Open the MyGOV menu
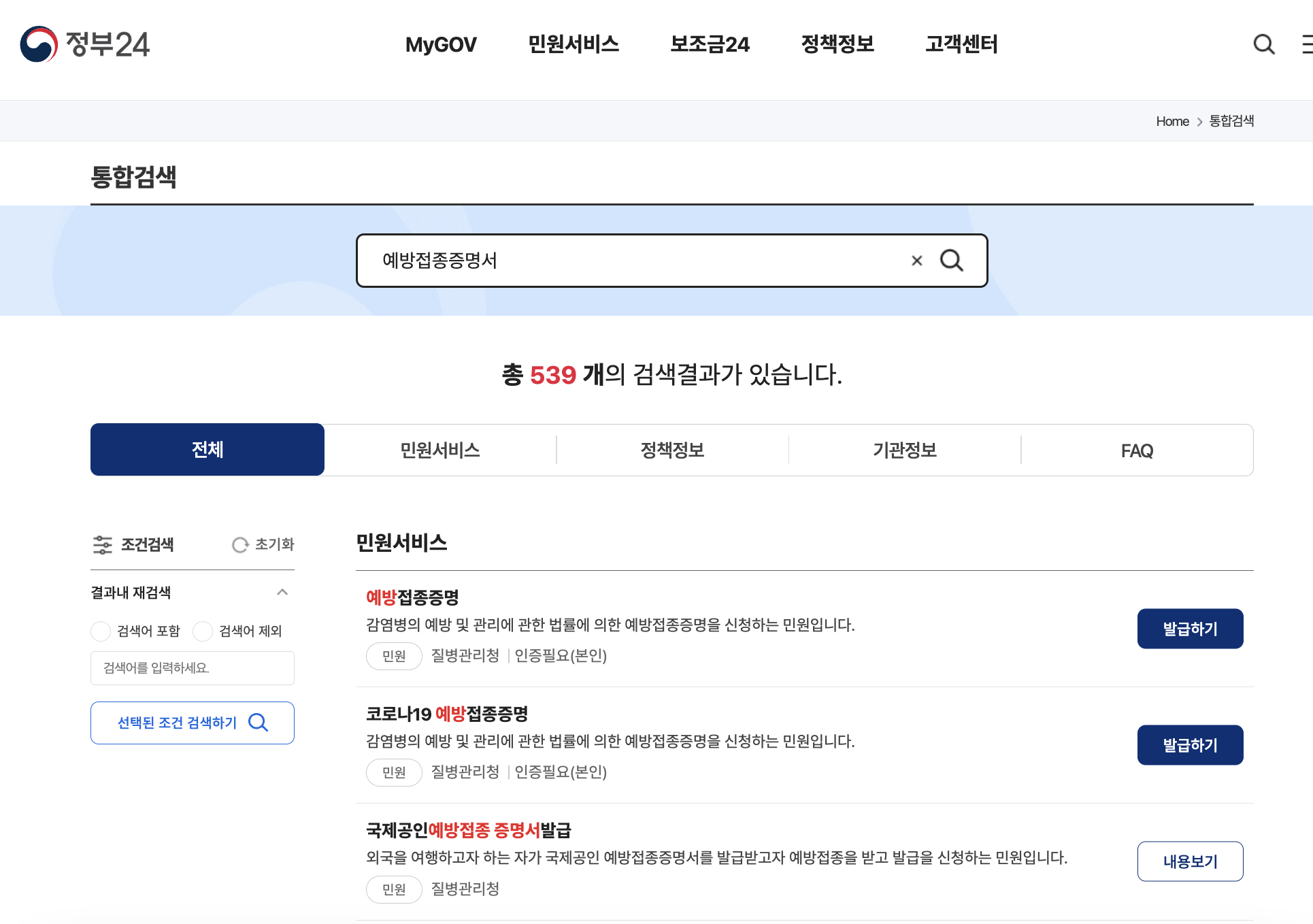 (441, 44)
